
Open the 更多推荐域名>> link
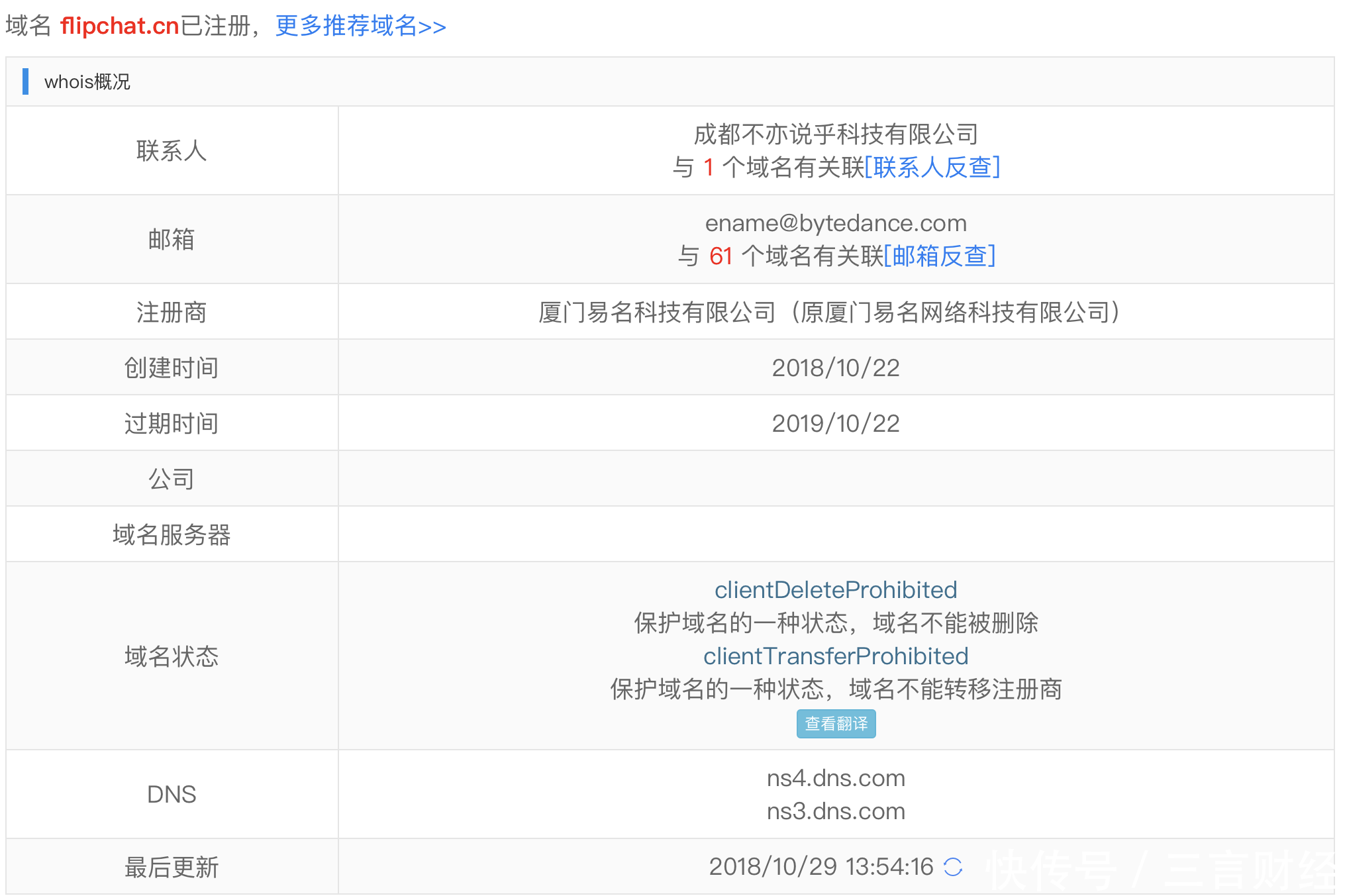click(x=360, y=26)
